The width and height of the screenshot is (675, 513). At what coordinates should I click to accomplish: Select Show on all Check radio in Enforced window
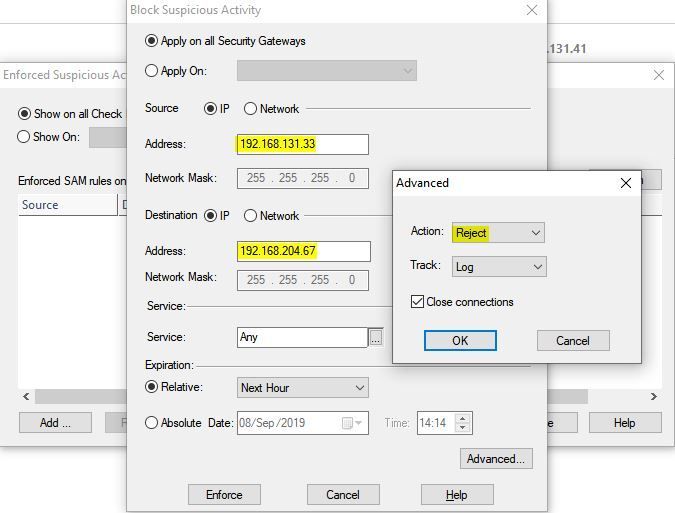pyautogui.click(x=24, y=114)
